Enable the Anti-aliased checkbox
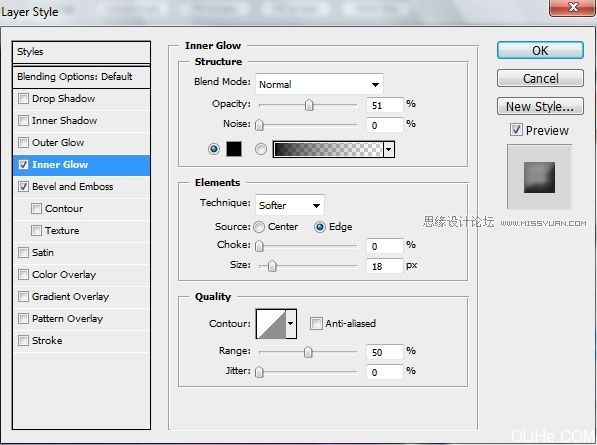The image size is (597, 445). pos(316,324)
